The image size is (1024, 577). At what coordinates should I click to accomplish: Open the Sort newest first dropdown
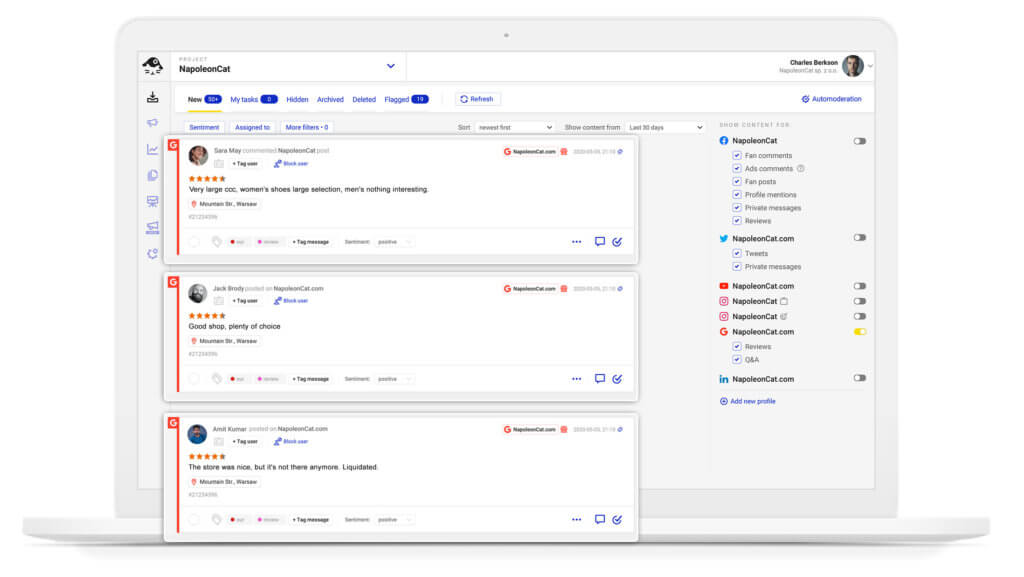click(x=515, y=127)
